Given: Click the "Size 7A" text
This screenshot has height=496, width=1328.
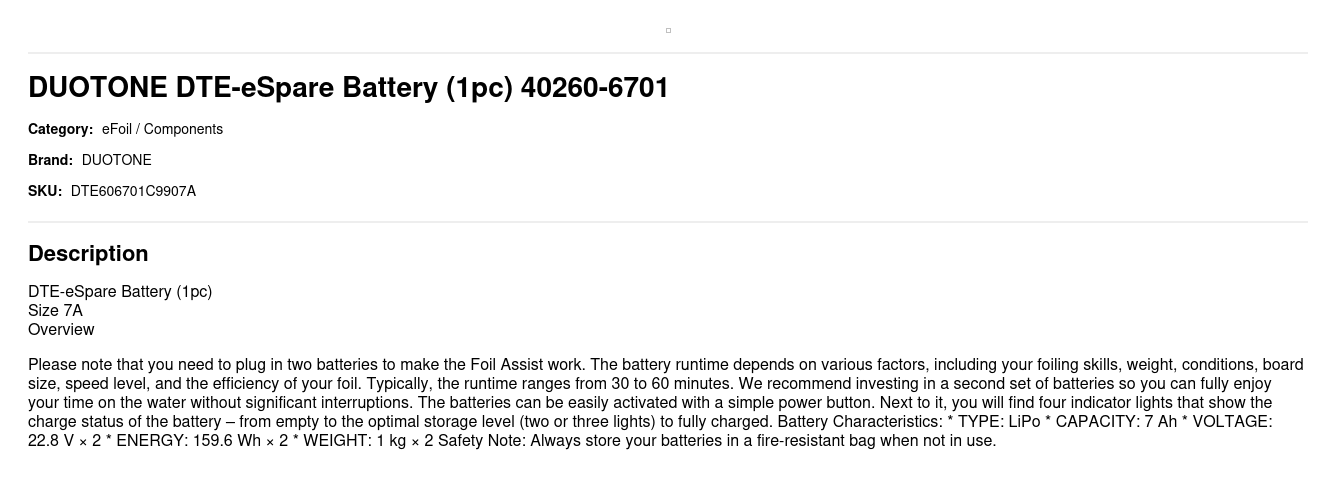Looking at the screenshot, I should tap(55, 311).
